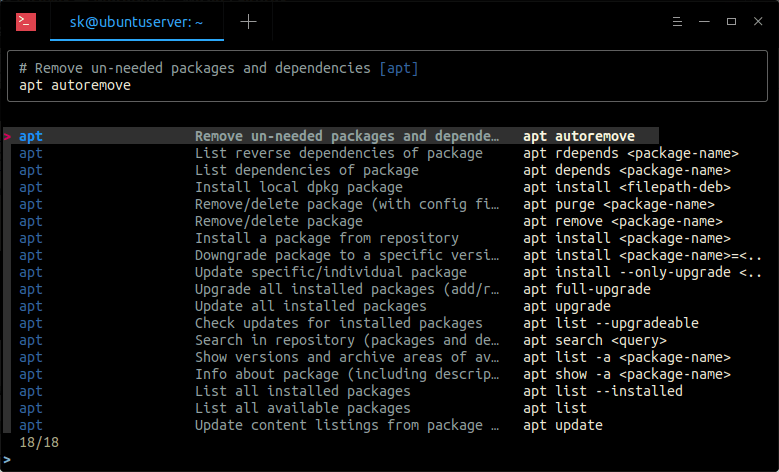Switch to the sk@ubuntuserver tab
Screen dimensions: 779x472
tap(138, 21)
